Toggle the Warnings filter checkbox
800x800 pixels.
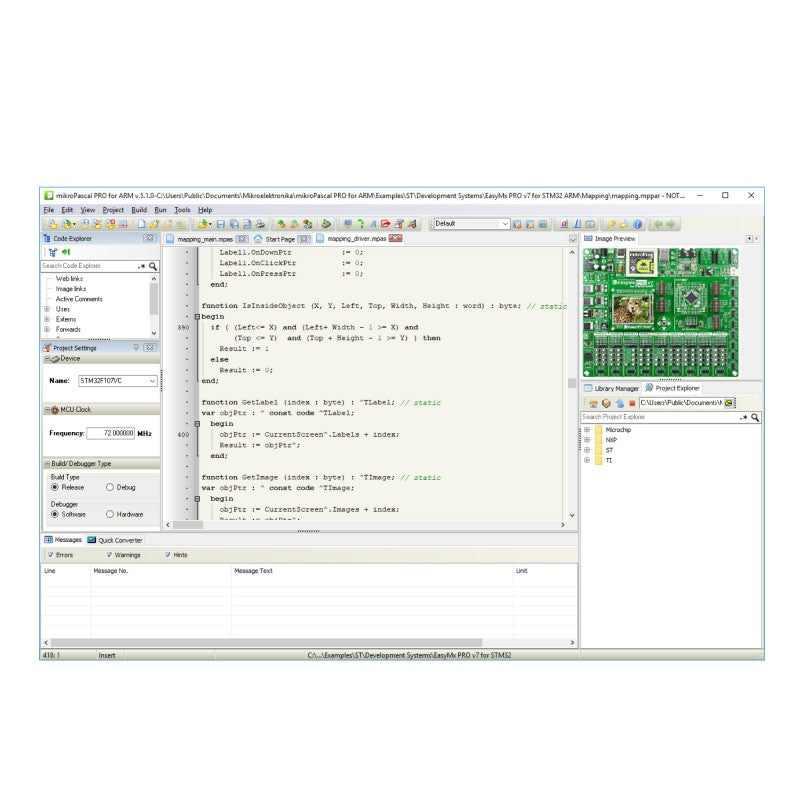pyautogui.click(x=111, y=553)
